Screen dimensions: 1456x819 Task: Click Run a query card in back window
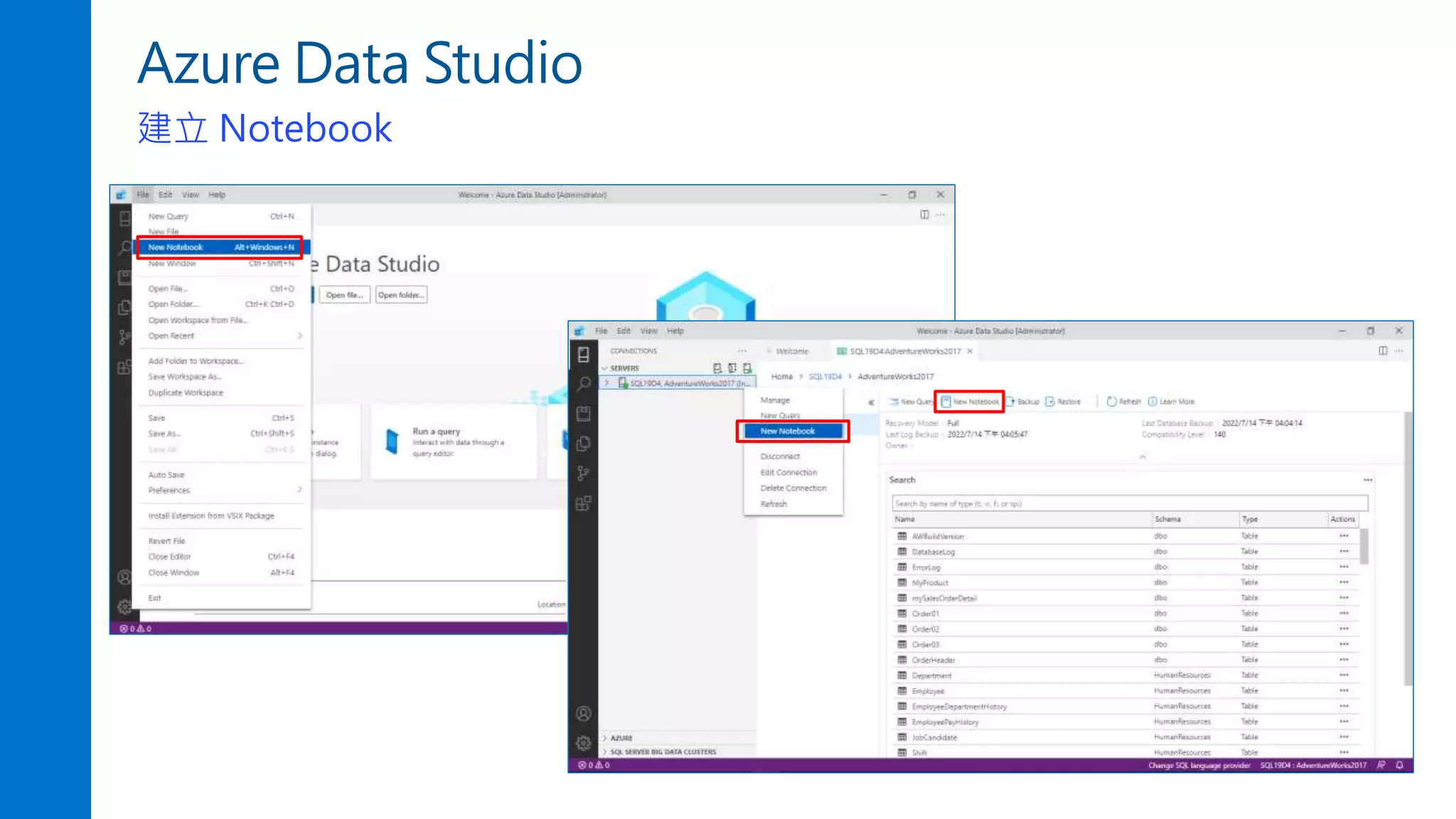click(x=454, y=441)
